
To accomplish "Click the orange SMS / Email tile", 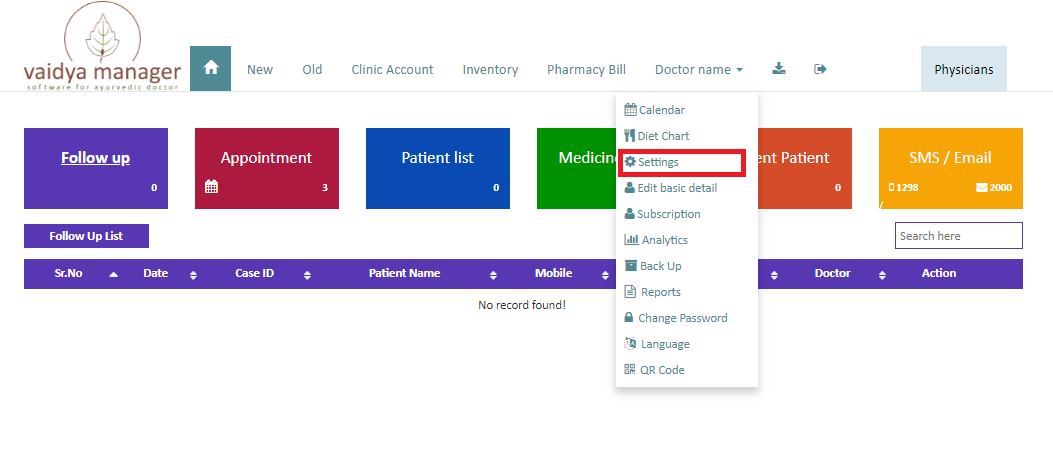I will (x=950, y=169).
